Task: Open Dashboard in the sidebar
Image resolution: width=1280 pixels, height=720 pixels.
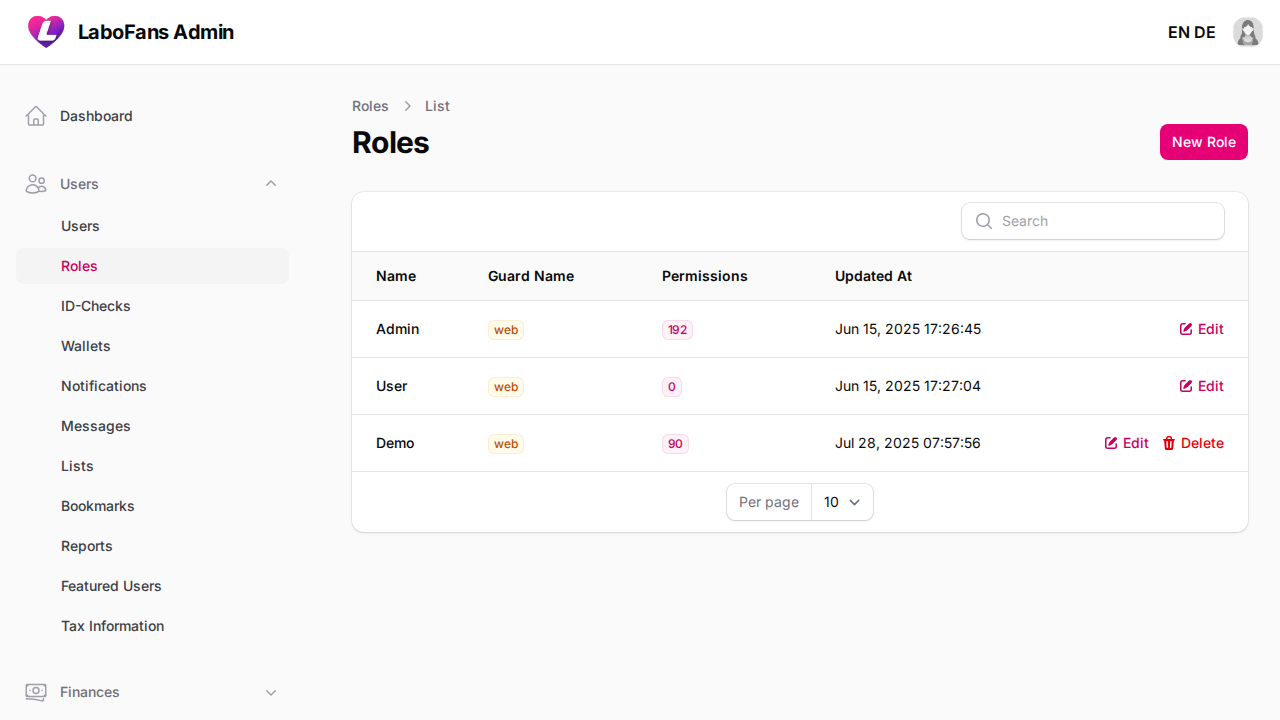Action: (152, 116)
